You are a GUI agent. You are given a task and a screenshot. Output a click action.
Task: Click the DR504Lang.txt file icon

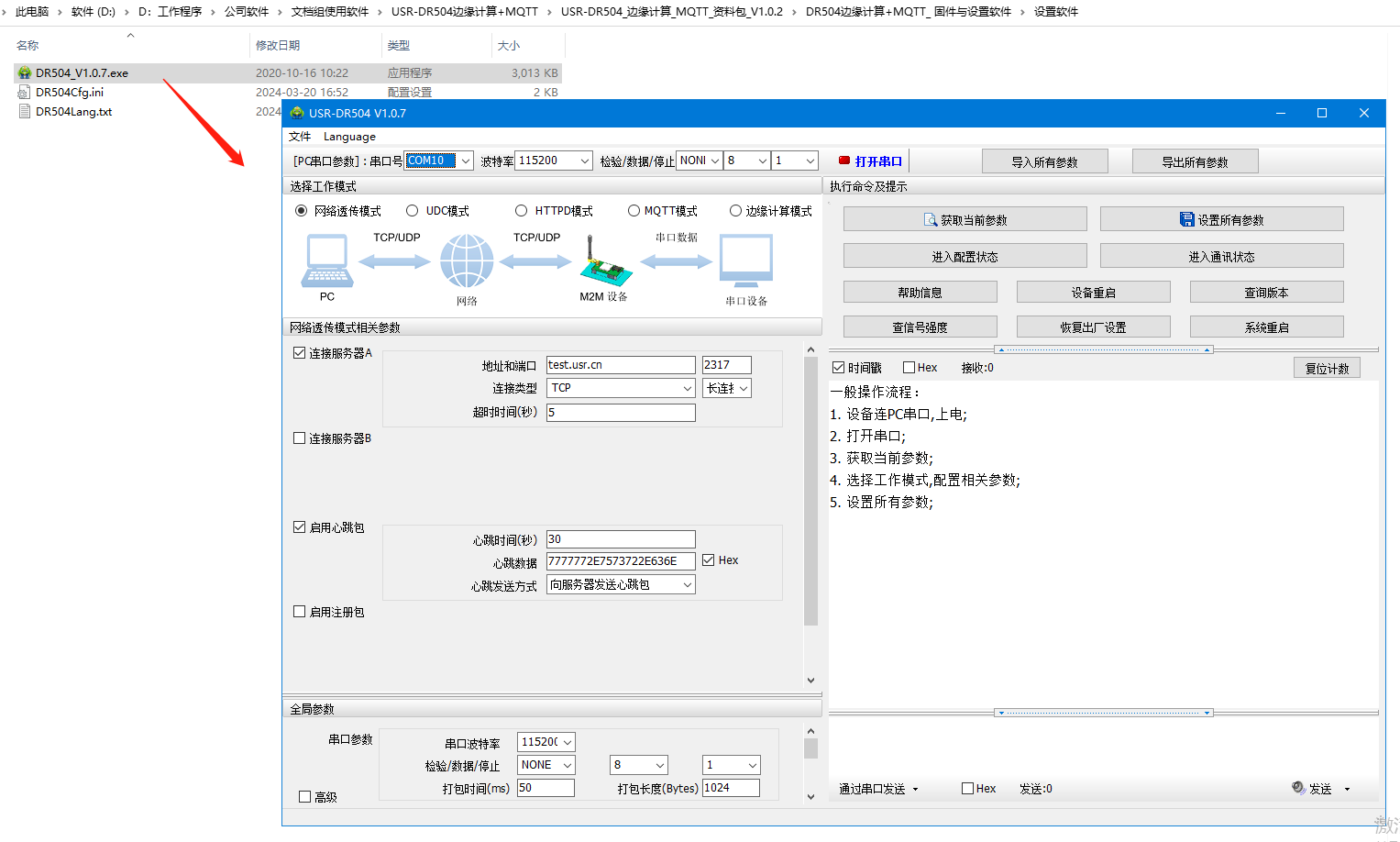(x=25, y=112)
